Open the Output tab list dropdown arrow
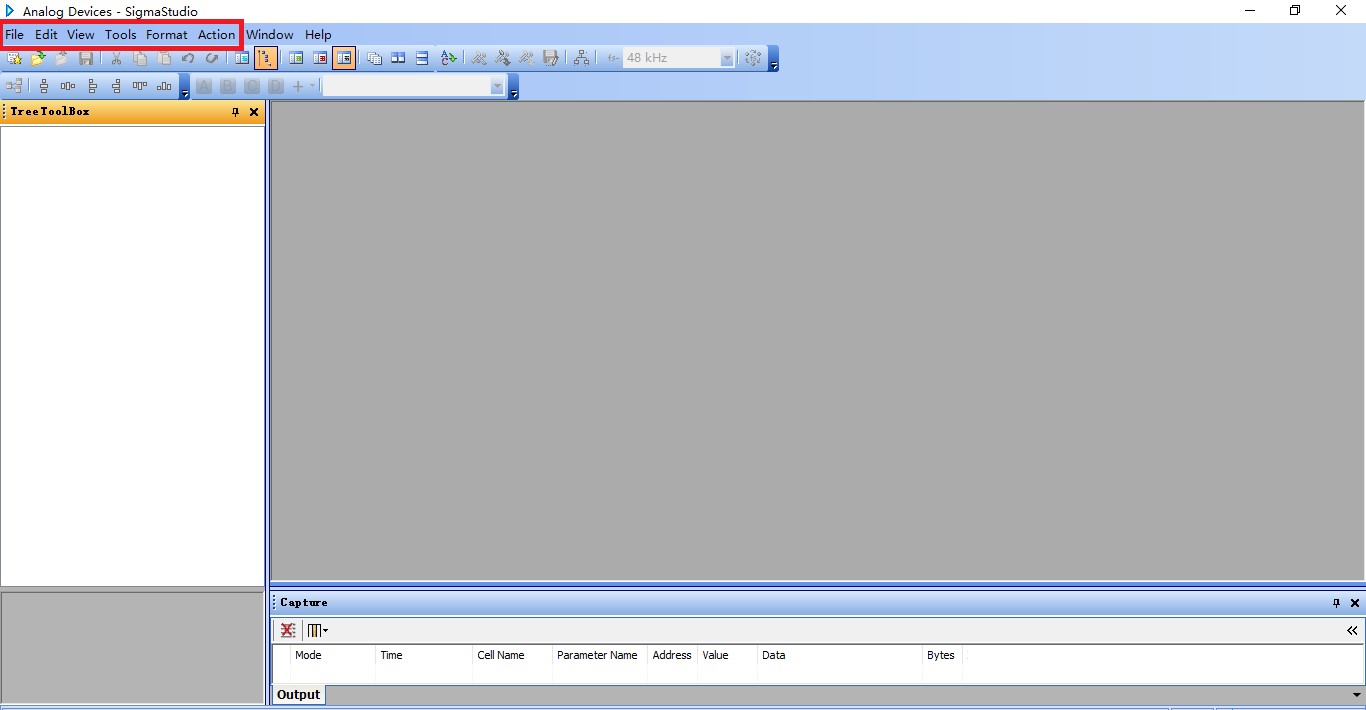The image size is (1366, 710). 1356,694
